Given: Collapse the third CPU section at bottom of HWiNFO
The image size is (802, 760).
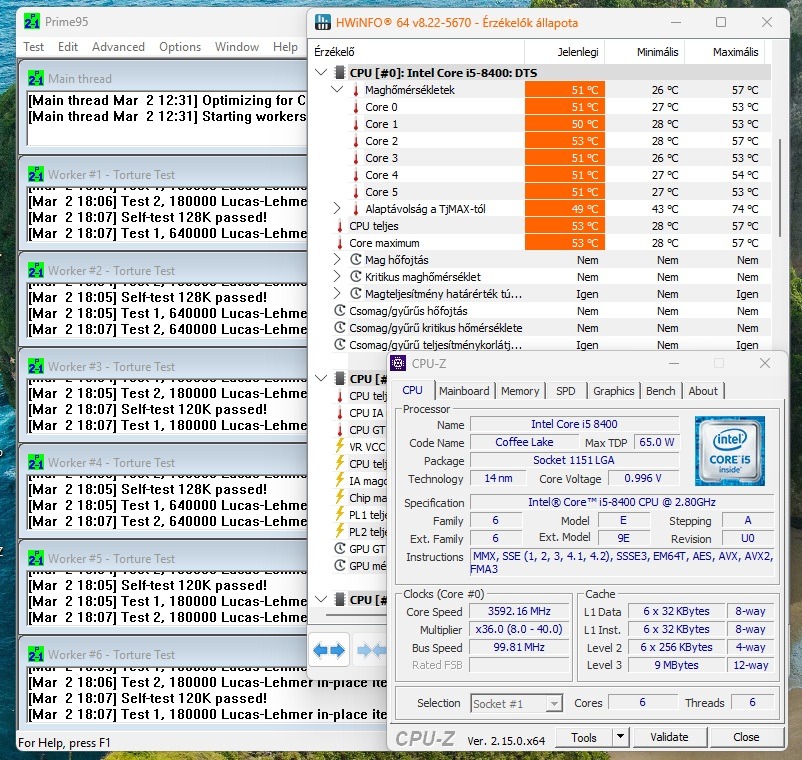Looking at the screenshot, I should tap(321, 599).
